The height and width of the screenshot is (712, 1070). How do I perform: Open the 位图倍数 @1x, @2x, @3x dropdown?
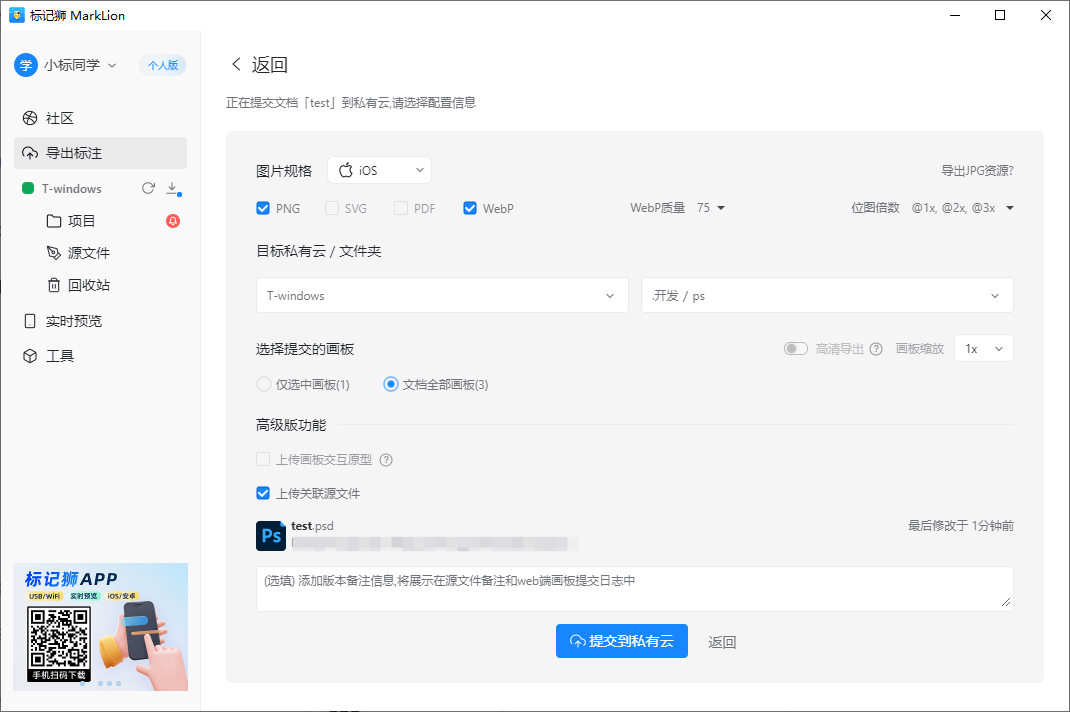click(962, 208)
